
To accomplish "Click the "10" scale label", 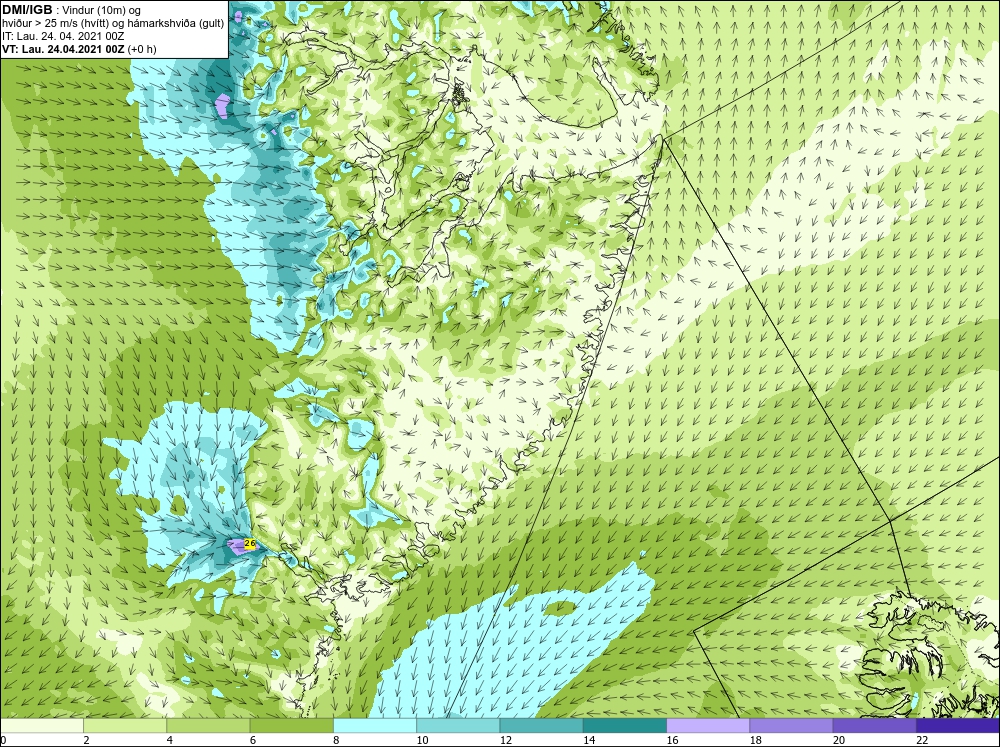I will click(x=422, y=740).
